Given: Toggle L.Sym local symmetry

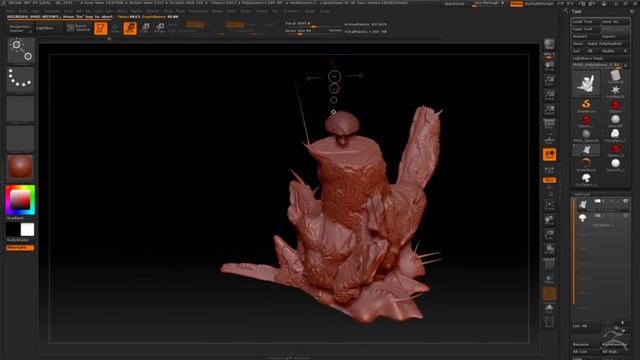Looking at the screenshot, I should (549, 169).
